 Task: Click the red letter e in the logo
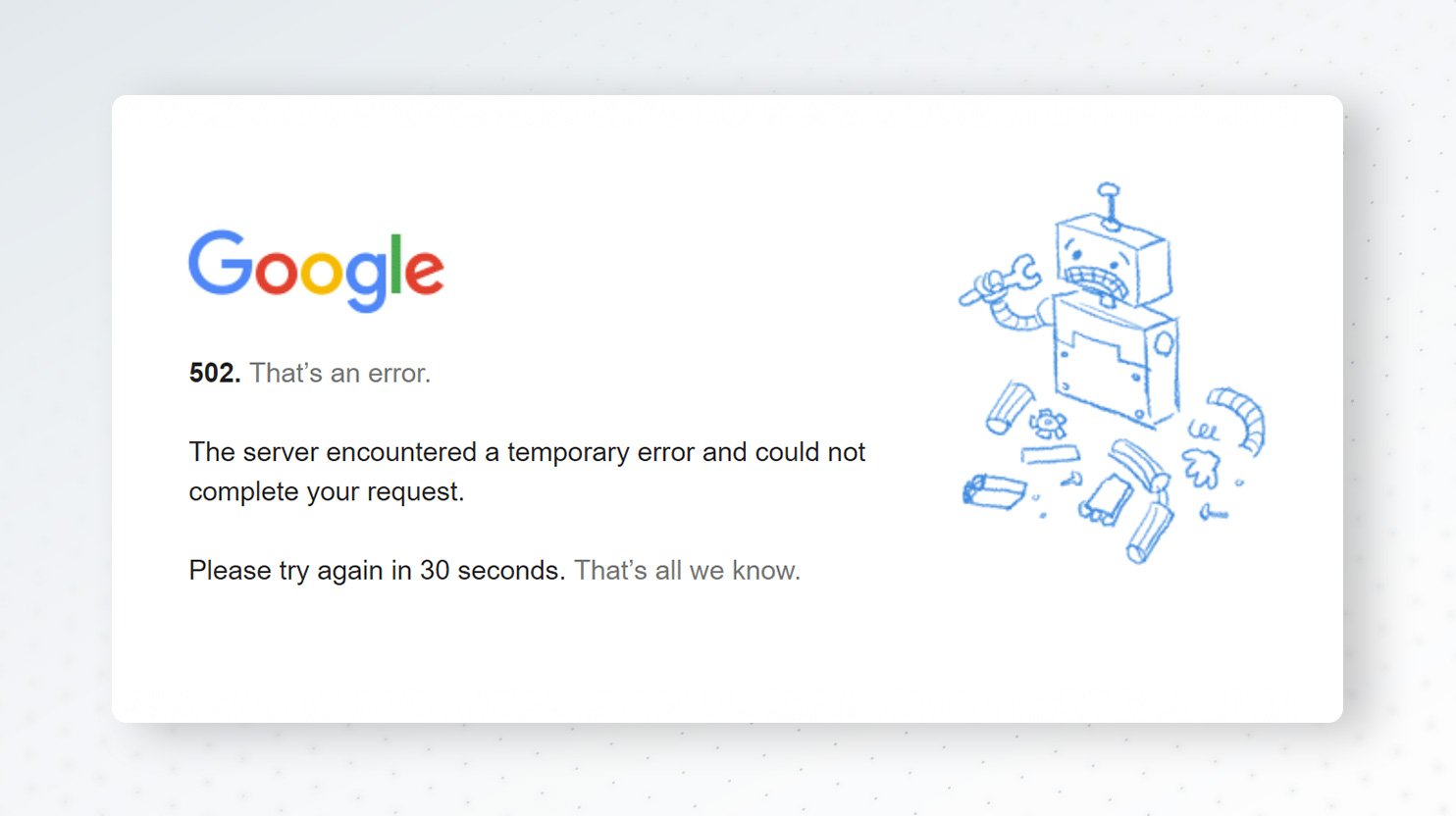pos(424,272)
